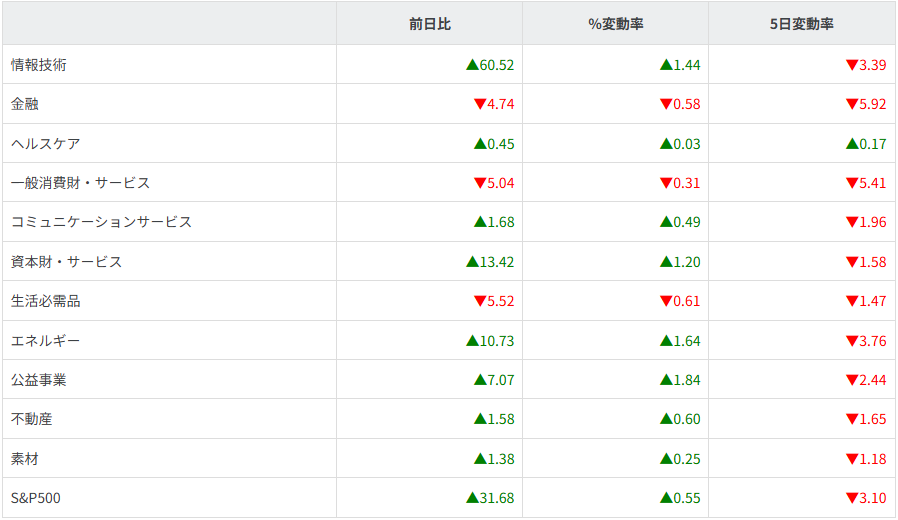This screenshot has height=520, width=898.
Task: Click the S&P500 index label
Action: click(36, 498)
